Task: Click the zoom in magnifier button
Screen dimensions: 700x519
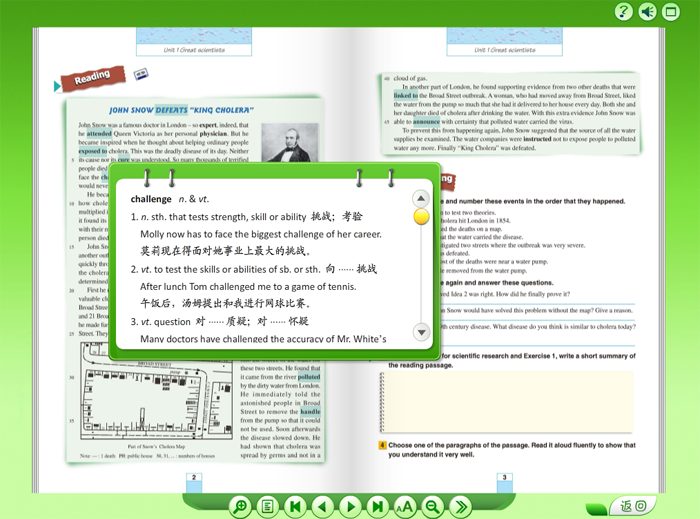Action: point(240,507)
